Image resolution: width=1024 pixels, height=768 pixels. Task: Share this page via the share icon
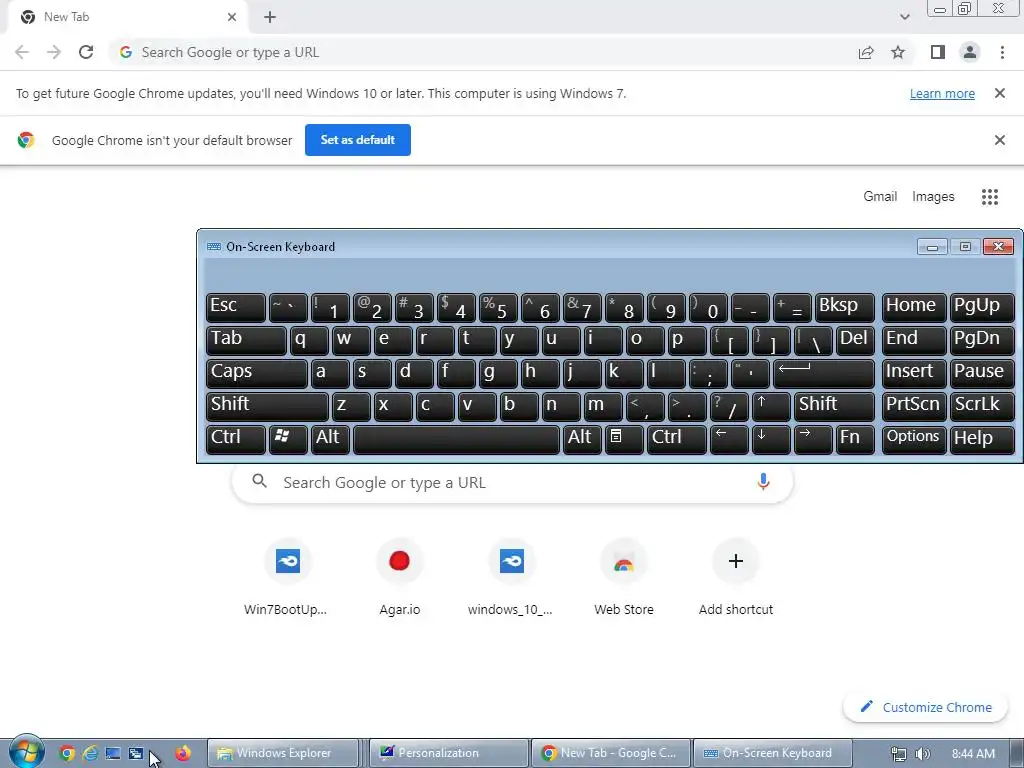click(x=866, y=52)
